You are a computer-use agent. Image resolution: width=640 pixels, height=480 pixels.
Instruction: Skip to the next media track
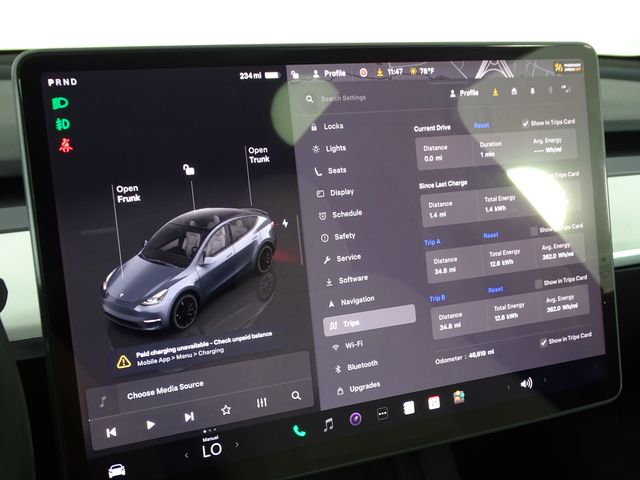pyautogui.click(x=189, y=417)
